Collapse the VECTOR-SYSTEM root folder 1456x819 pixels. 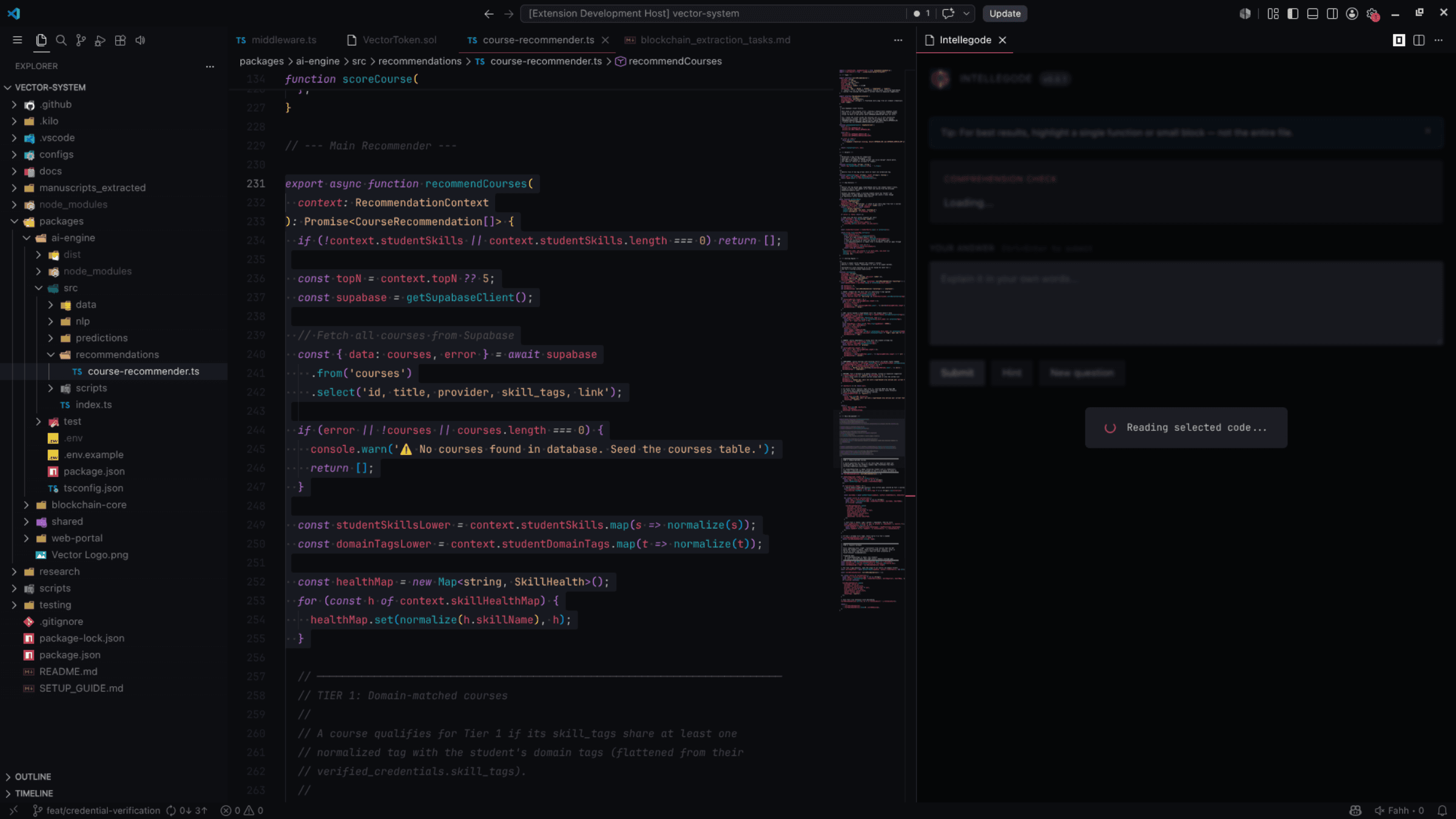coord(8,87)
